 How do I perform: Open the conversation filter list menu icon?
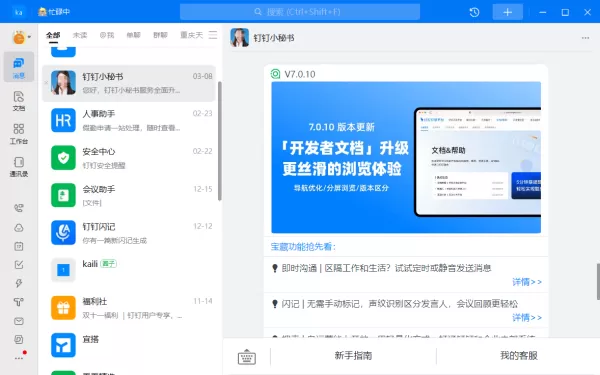[213, 35]
